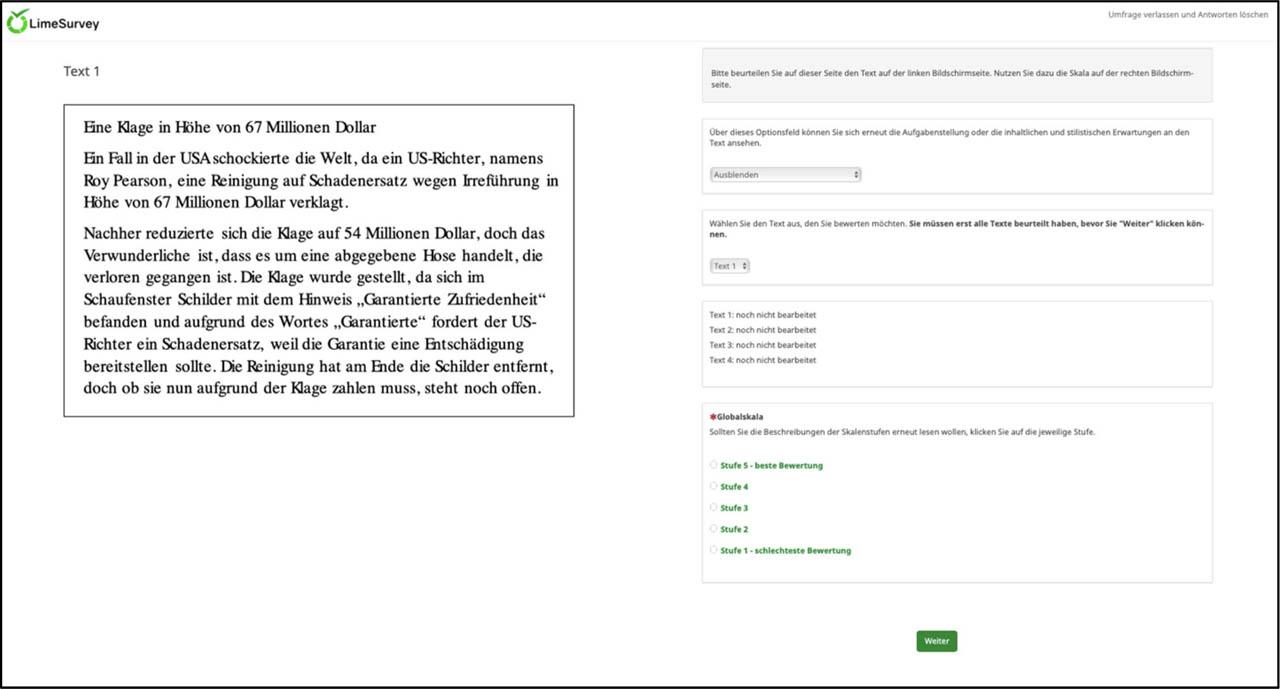Open the Ausblenden dropdown

(x=785, y=175)
